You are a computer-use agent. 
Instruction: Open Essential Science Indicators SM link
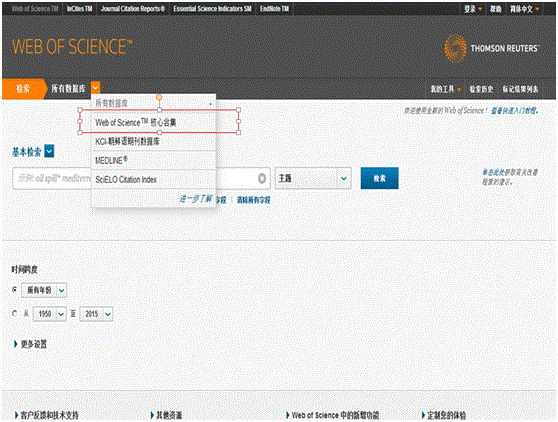[212, 9]
